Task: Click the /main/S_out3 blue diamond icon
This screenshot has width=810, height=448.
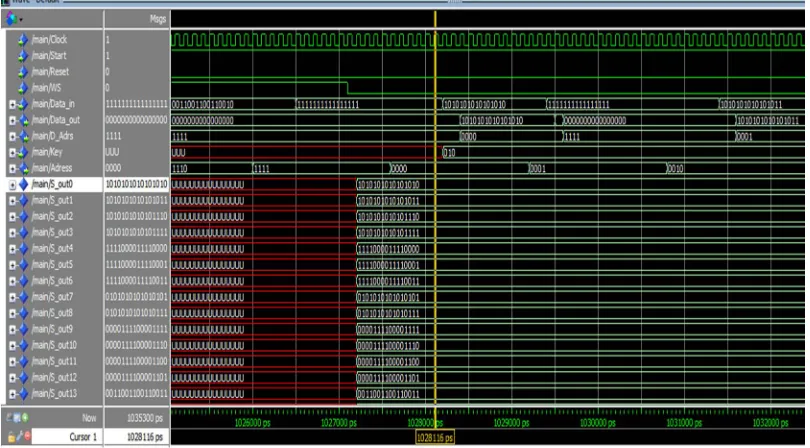Action: tap(23, 233)
